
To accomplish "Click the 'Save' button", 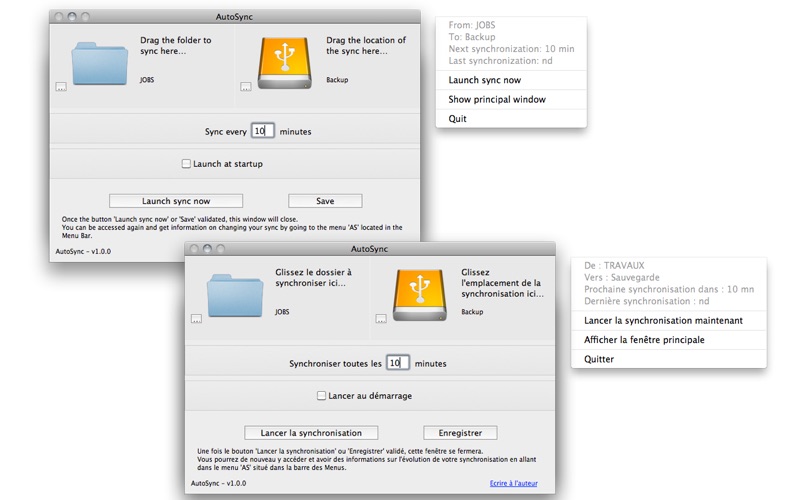I will click(325, 201).
